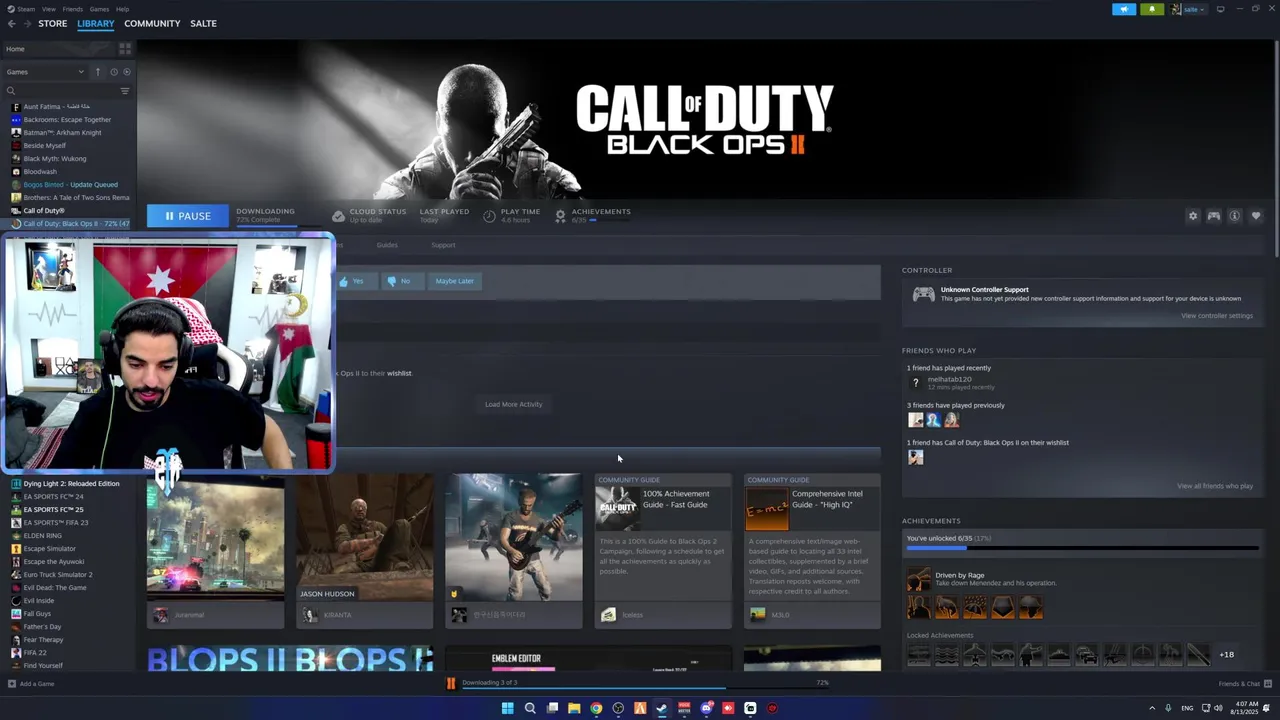
Task: Show hidden system tray icons chevron
Action: [1151, 708]
